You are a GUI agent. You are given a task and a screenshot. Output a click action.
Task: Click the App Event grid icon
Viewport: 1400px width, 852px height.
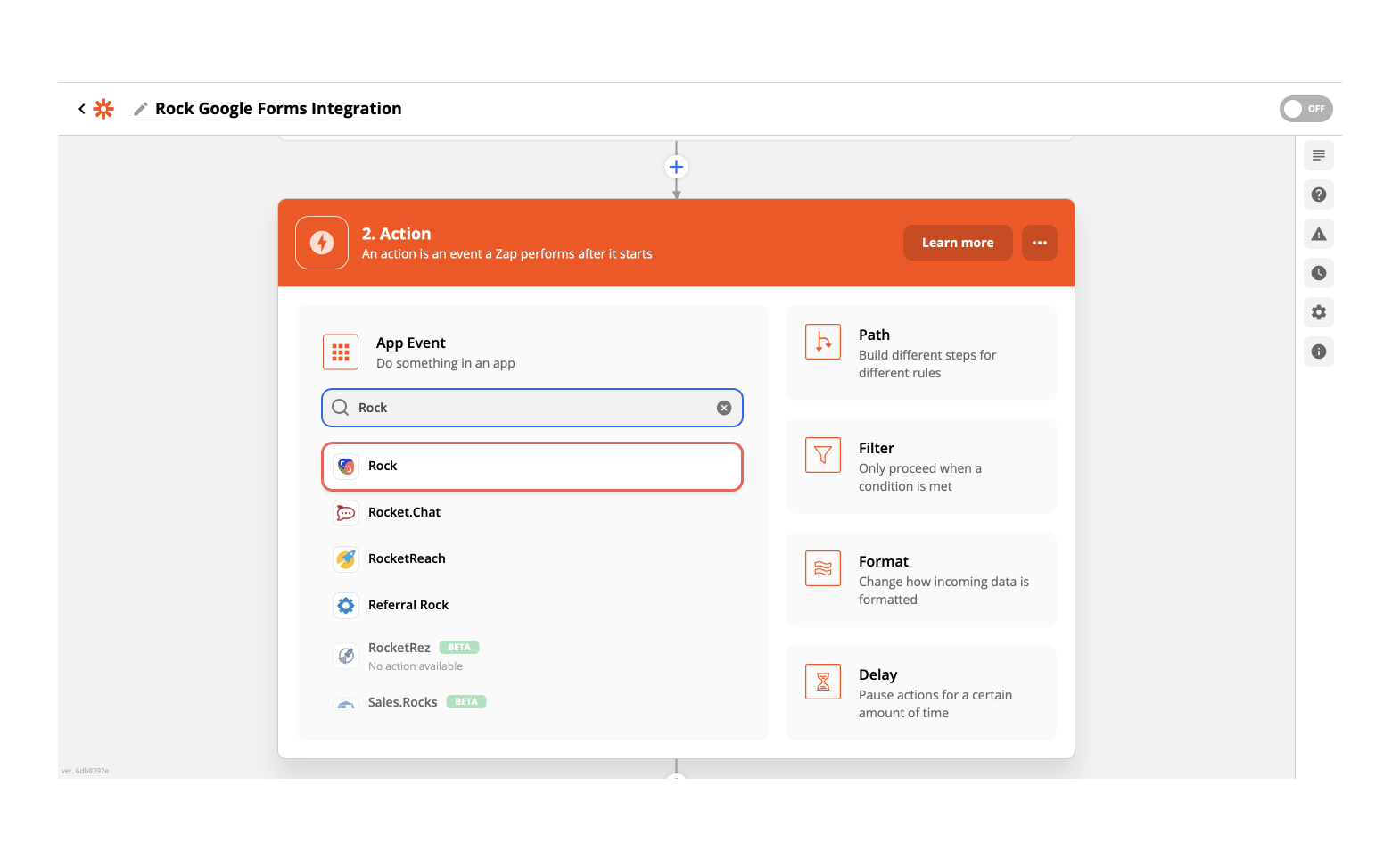[x=341, y=352]
